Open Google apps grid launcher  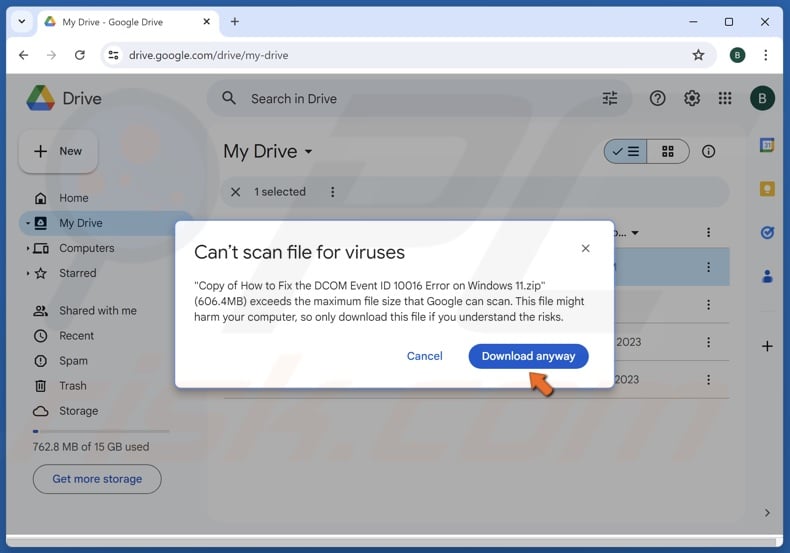coord(725,98)
